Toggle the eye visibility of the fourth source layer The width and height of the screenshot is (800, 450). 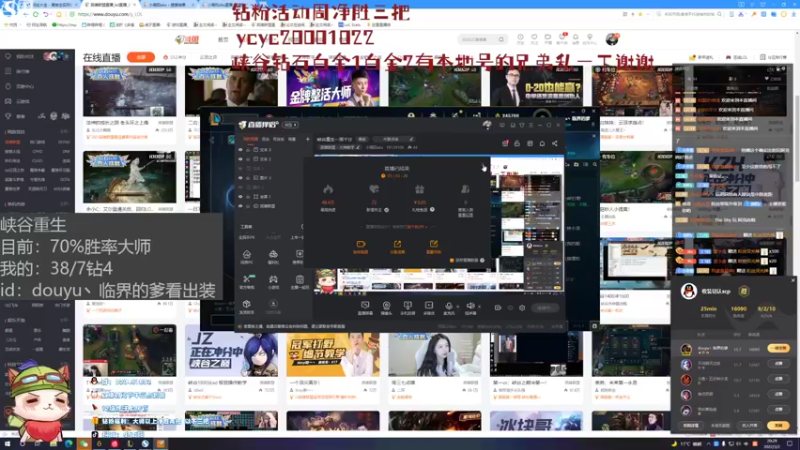(x=241, y=178)
